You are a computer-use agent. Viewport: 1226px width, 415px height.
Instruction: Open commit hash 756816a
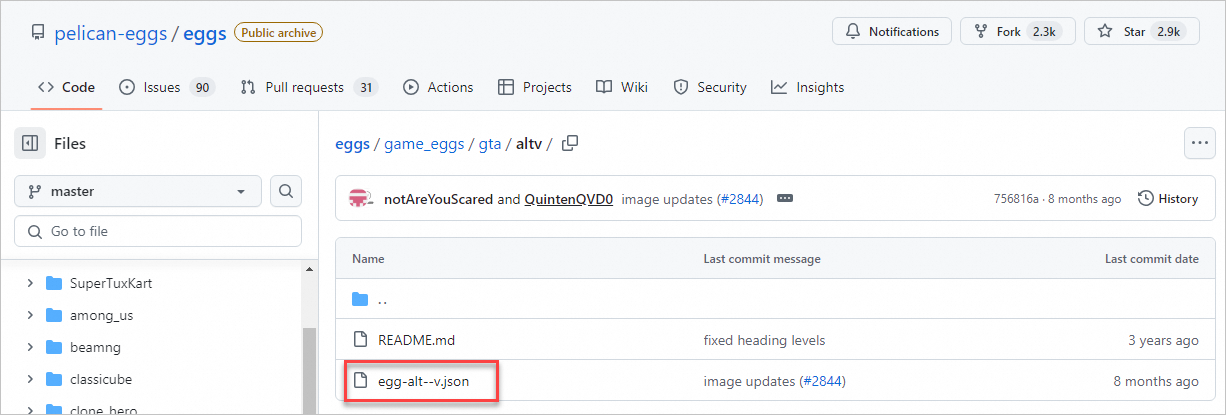(1017, 199)
